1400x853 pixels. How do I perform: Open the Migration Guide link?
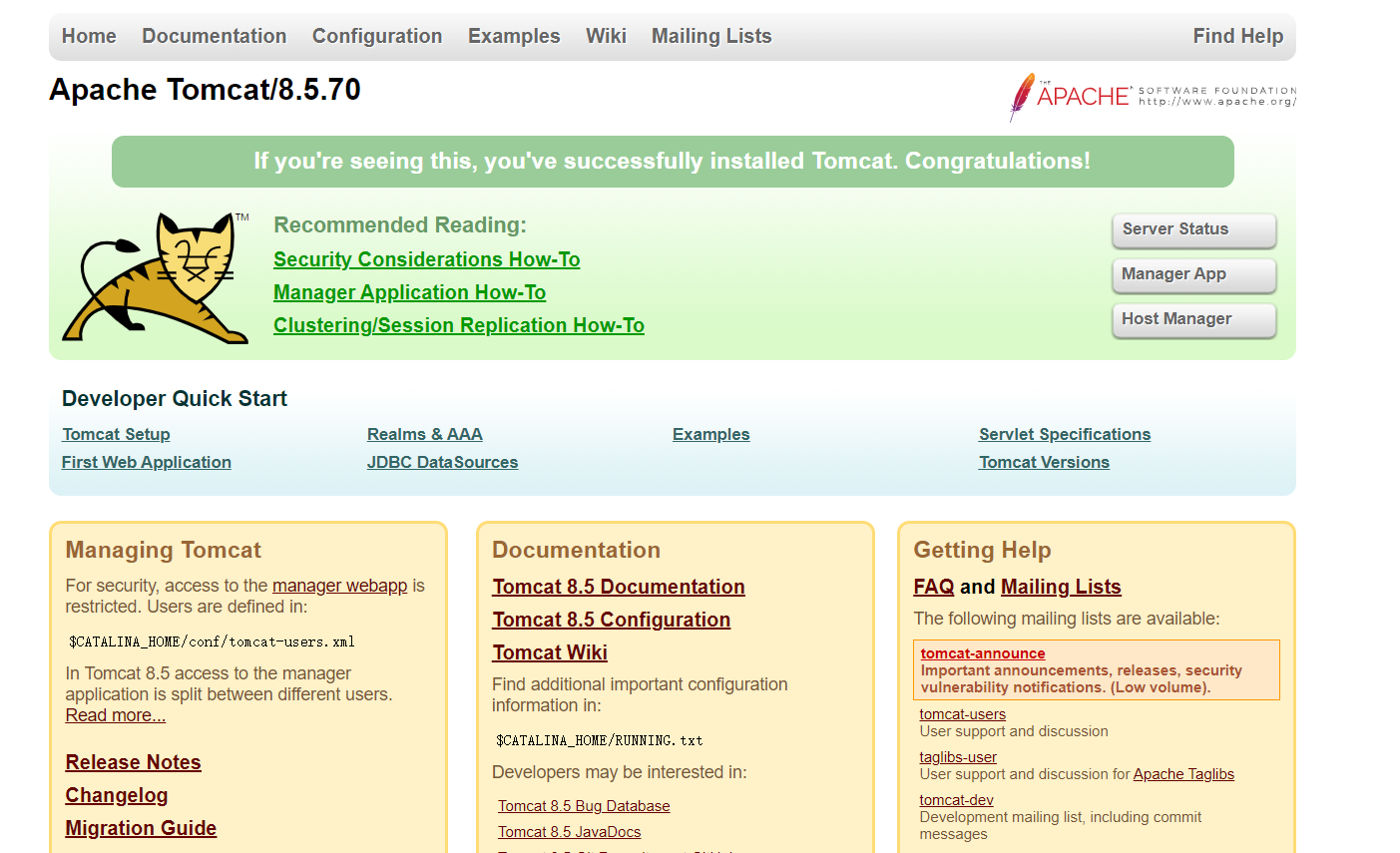142,828
